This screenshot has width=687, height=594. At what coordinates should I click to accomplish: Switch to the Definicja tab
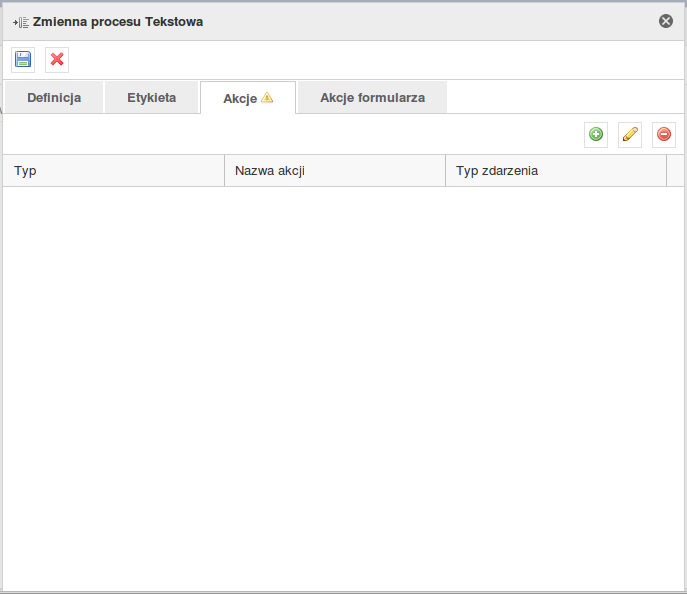coord(54,98)
